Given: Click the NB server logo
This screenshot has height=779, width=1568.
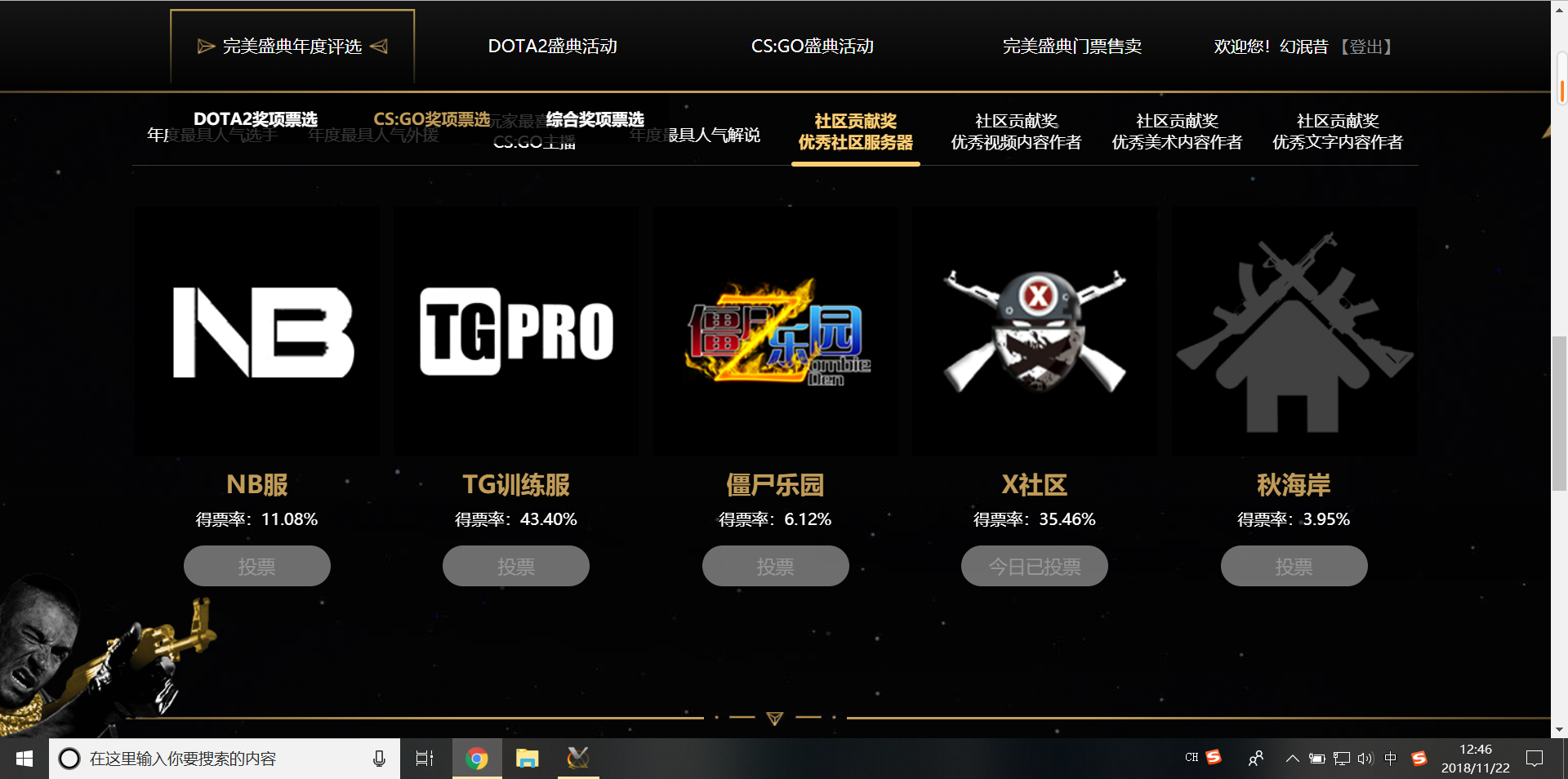Looking at the screenshot, I should tap(263, 332).
